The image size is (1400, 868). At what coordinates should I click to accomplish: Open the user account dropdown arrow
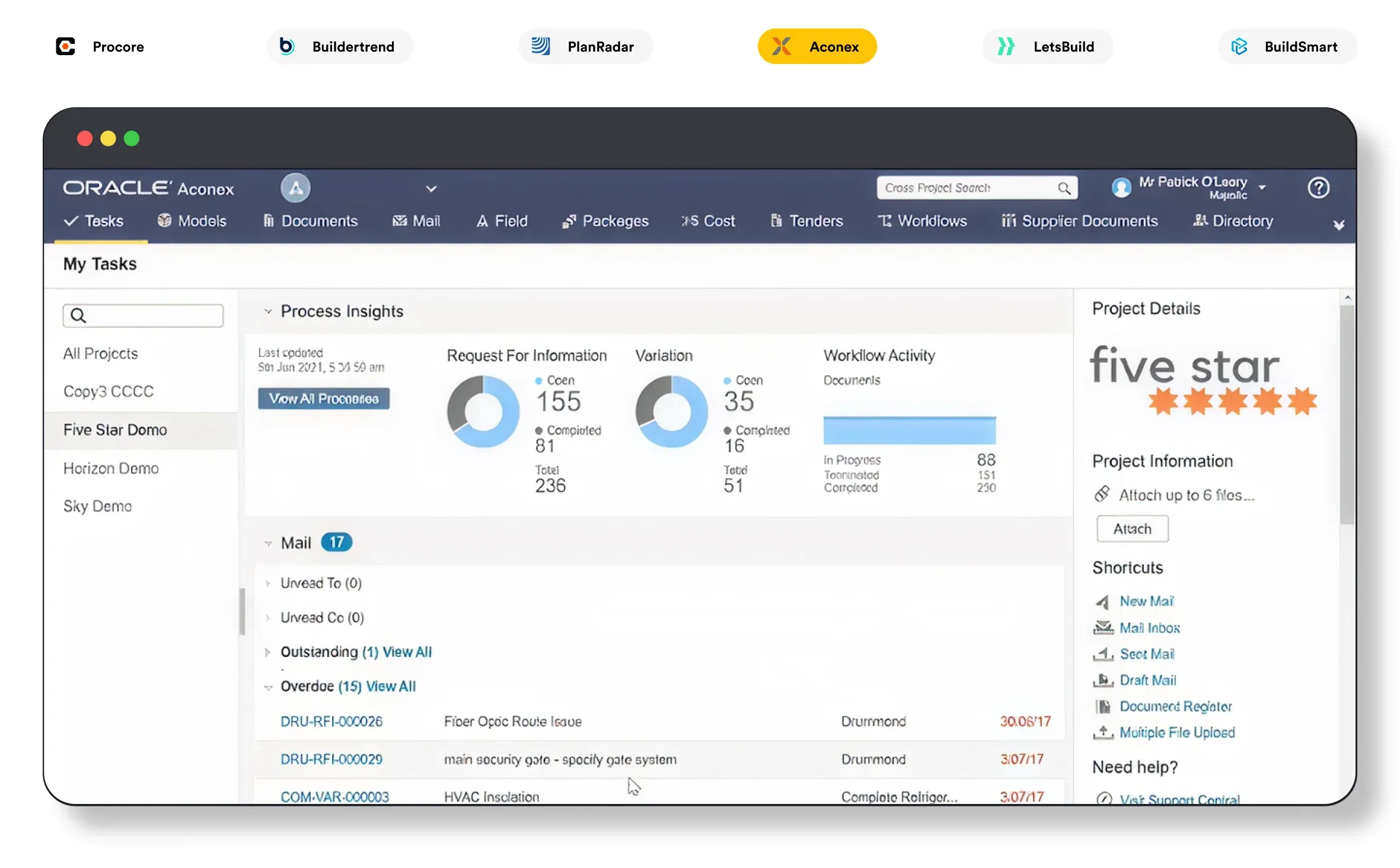[1262, 187]
